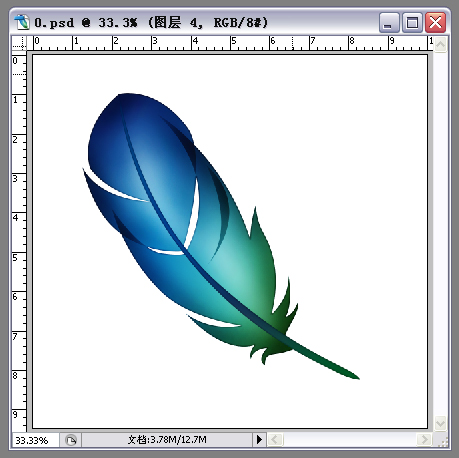459x458 pixels.
Task: Maximize the 0.psd document window
Action: [x=412, y=23]
